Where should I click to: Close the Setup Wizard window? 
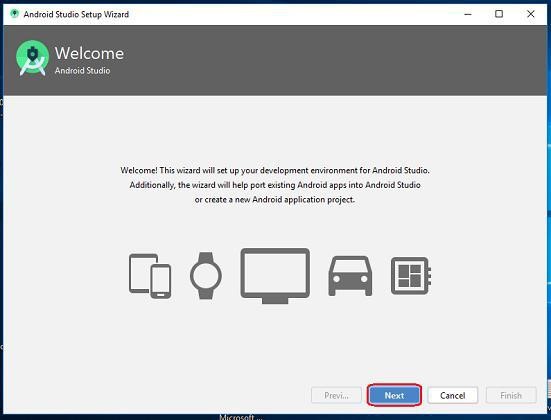[x=531, y=14]
